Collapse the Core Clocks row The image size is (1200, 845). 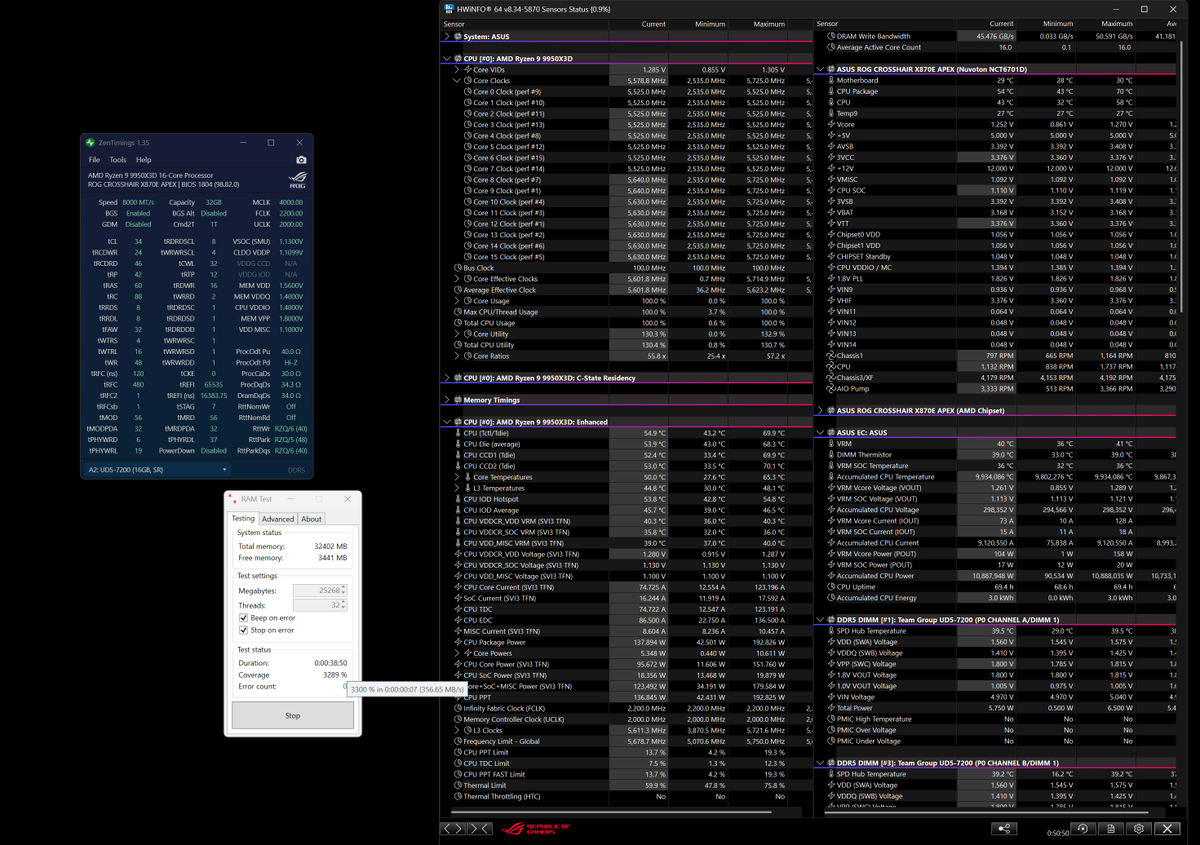457,81
